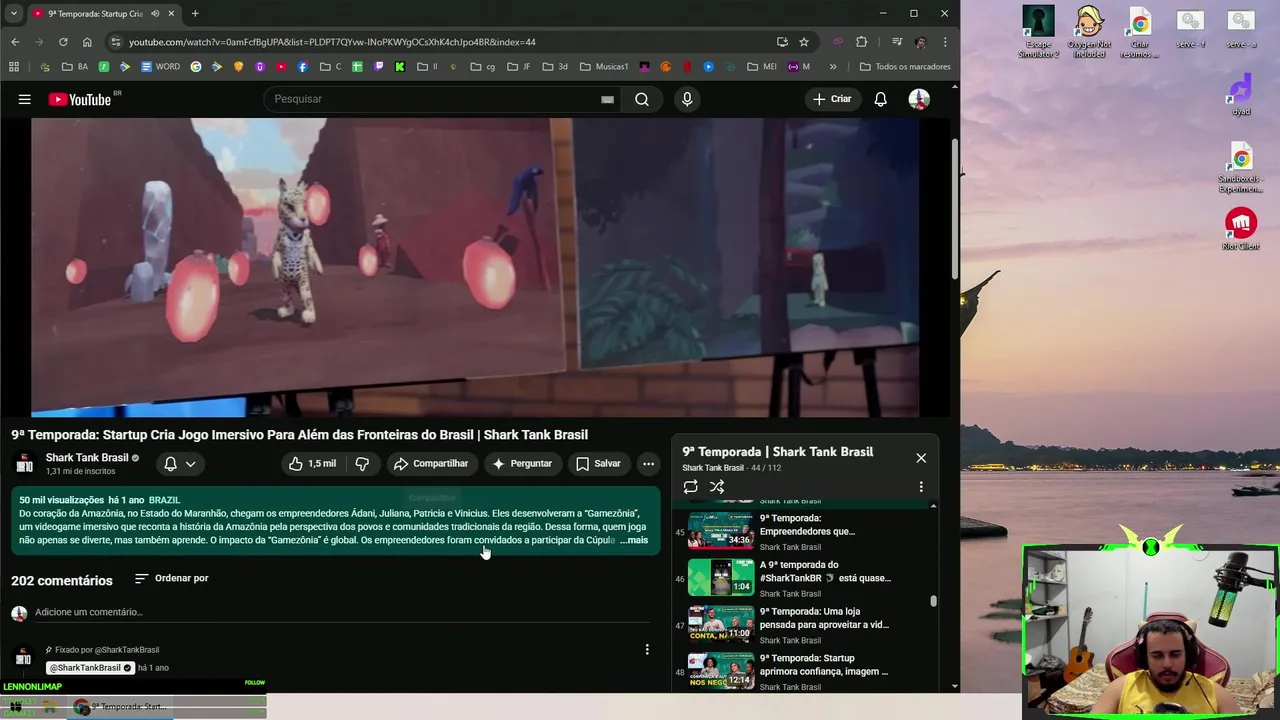Open the Chrome tab search dropdown
The image size is (1280, 720).
tap(15, 14)
